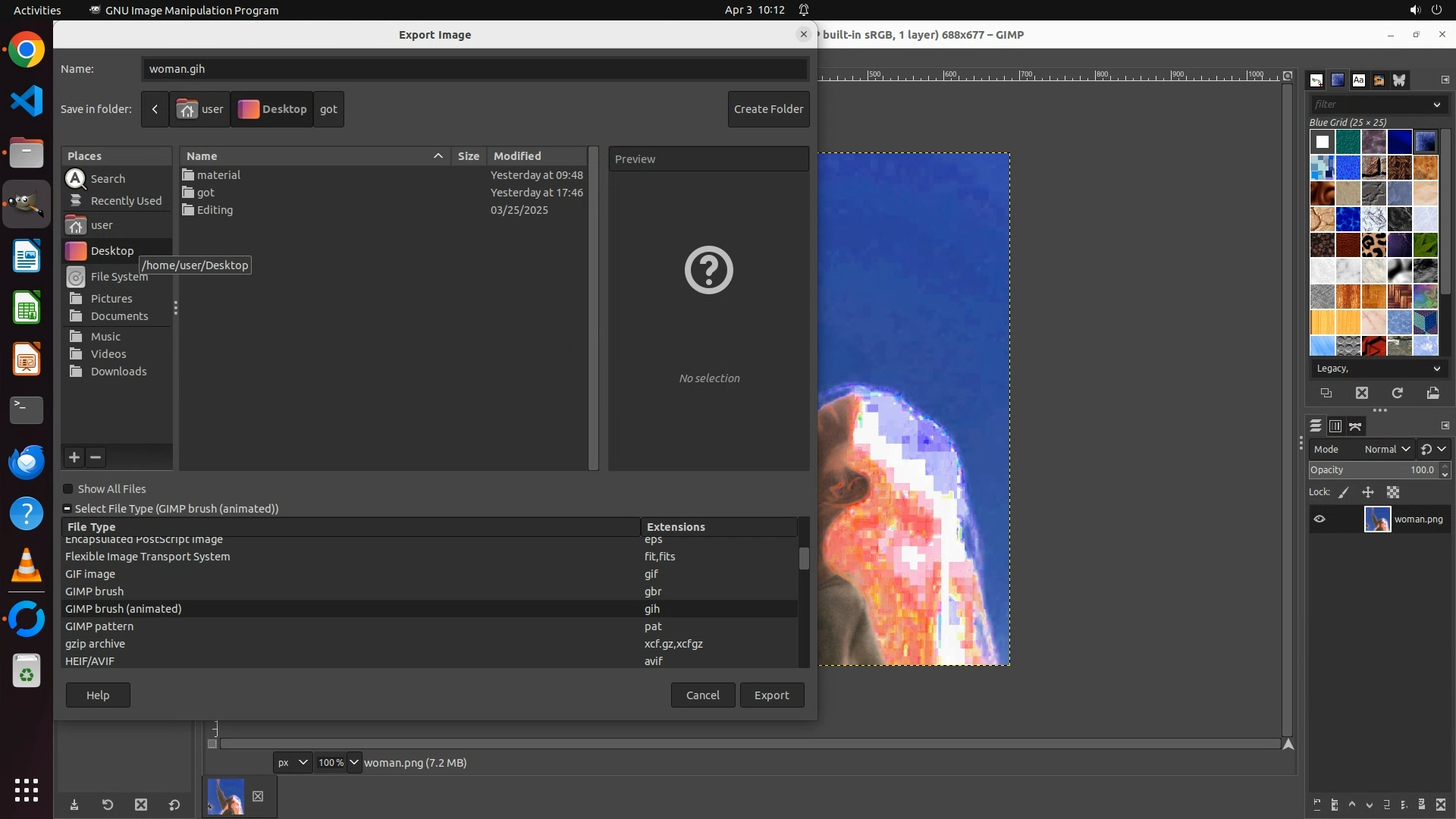Open the Fonts dock tab
Viewport: 1456px width, 819px height.
click(1358, 80)
